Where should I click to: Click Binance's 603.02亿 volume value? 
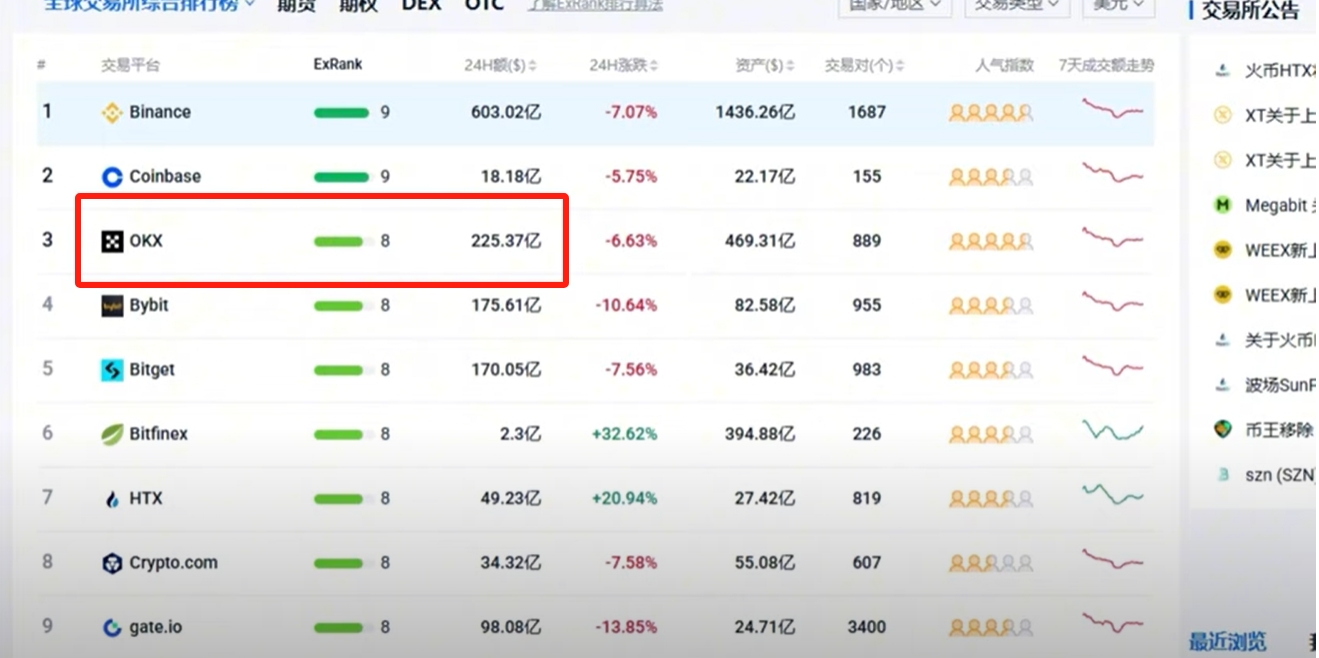point(506,112)
